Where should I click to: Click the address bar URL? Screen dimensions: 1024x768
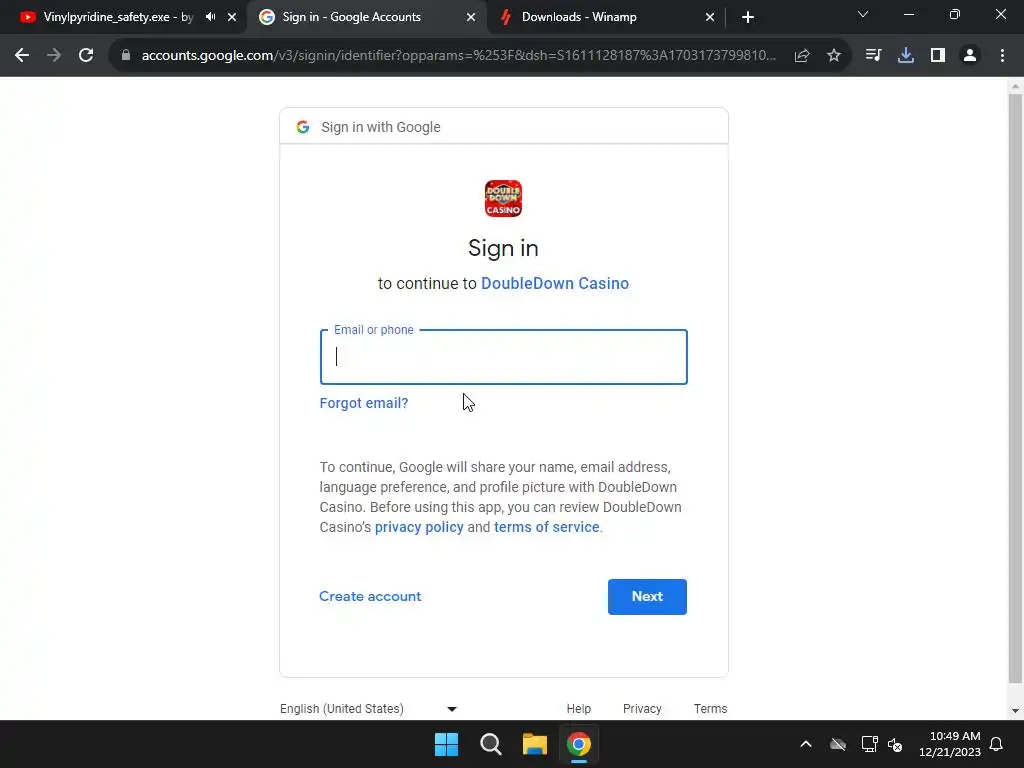pos(458,56)
